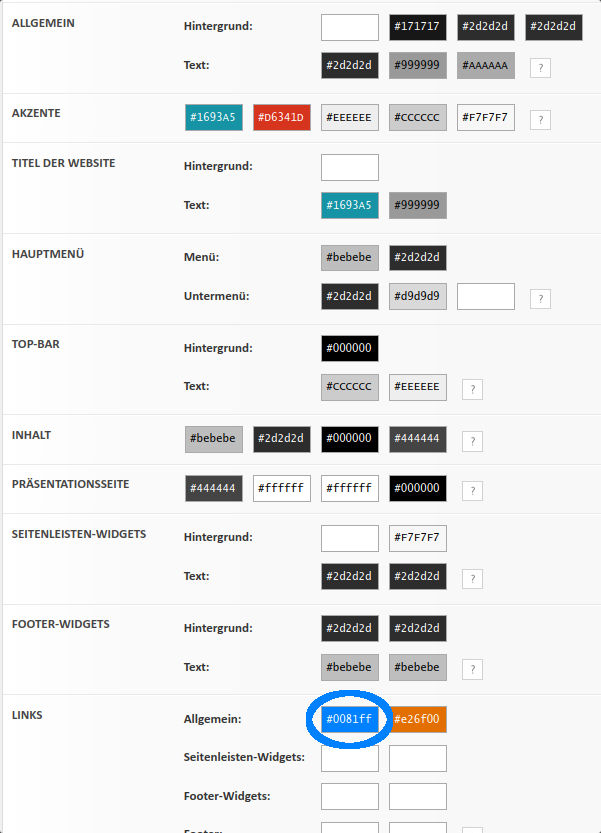This screenshot has height=833, width=601.
Task: Click the empty third Untermenü color field
Action: tap(486, 296)
